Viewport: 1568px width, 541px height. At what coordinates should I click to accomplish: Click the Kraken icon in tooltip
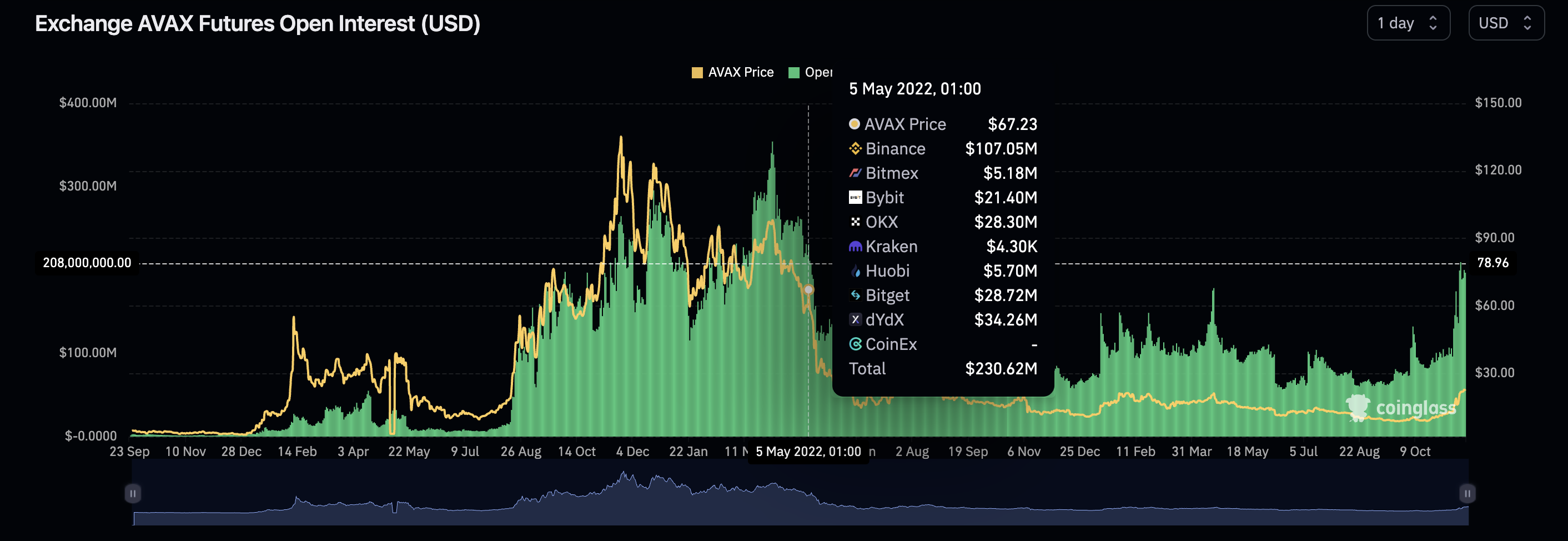[x=855, y=247]
